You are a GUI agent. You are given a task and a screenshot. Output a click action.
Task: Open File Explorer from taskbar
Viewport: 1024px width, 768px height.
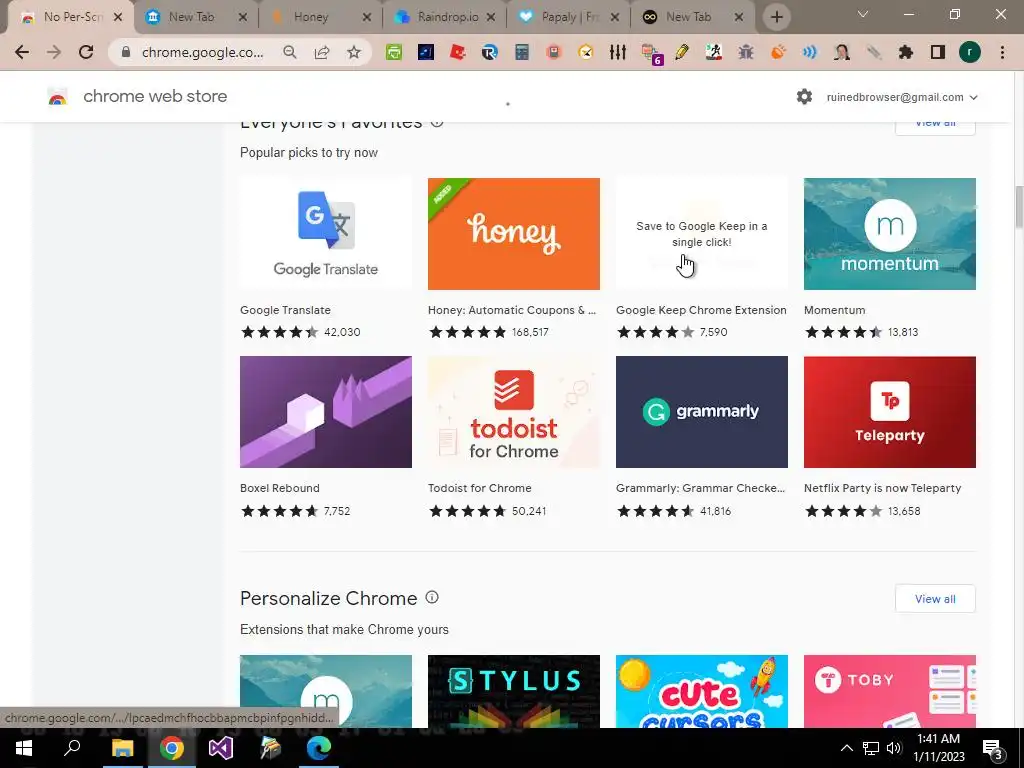click(122, 748)
